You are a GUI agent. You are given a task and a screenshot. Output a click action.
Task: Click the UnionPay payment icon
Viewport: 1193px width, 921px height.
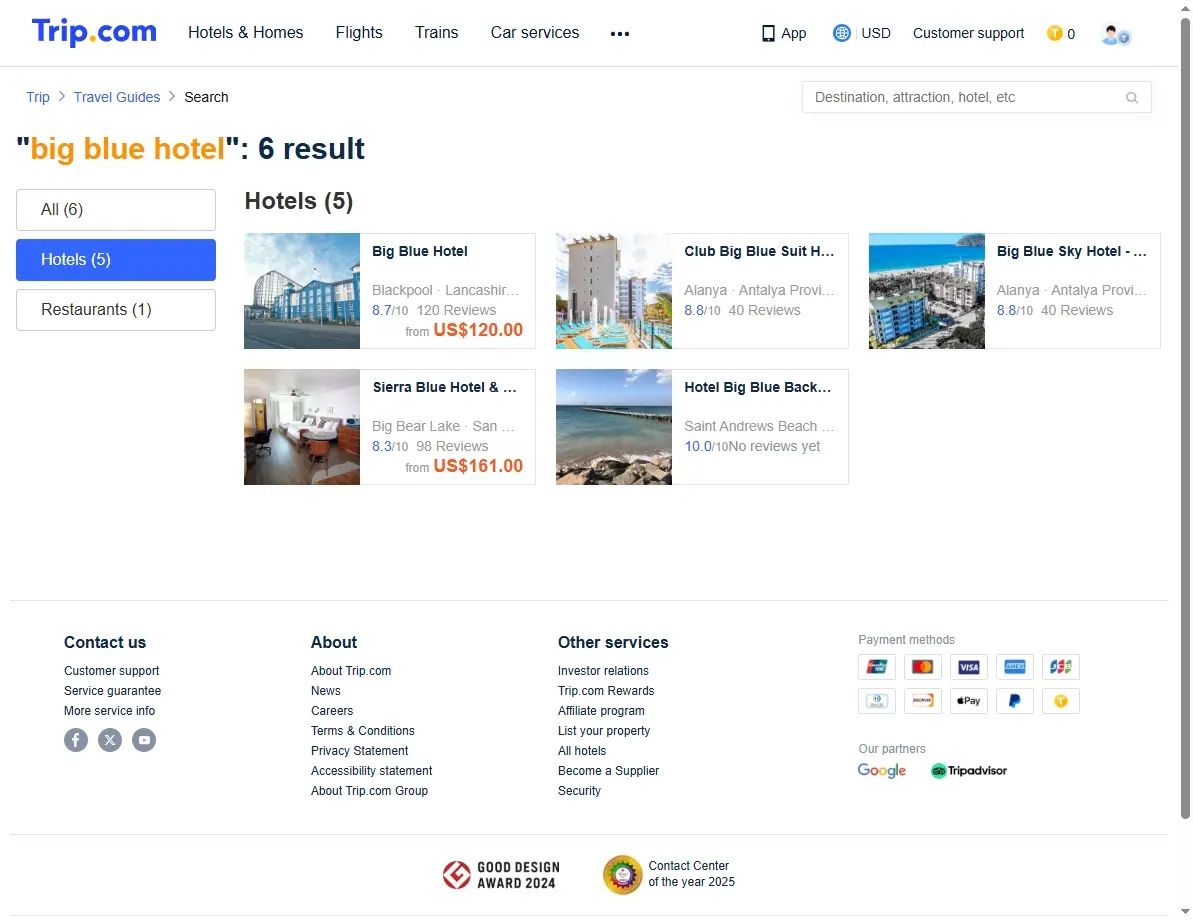point(876,667)
